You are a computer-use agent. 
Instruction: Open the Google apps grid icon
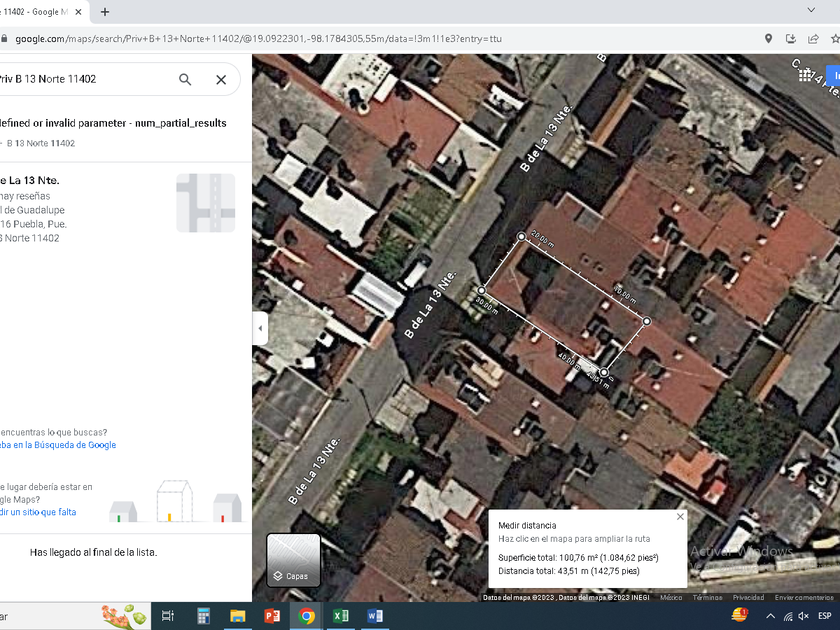pos(807,76)
